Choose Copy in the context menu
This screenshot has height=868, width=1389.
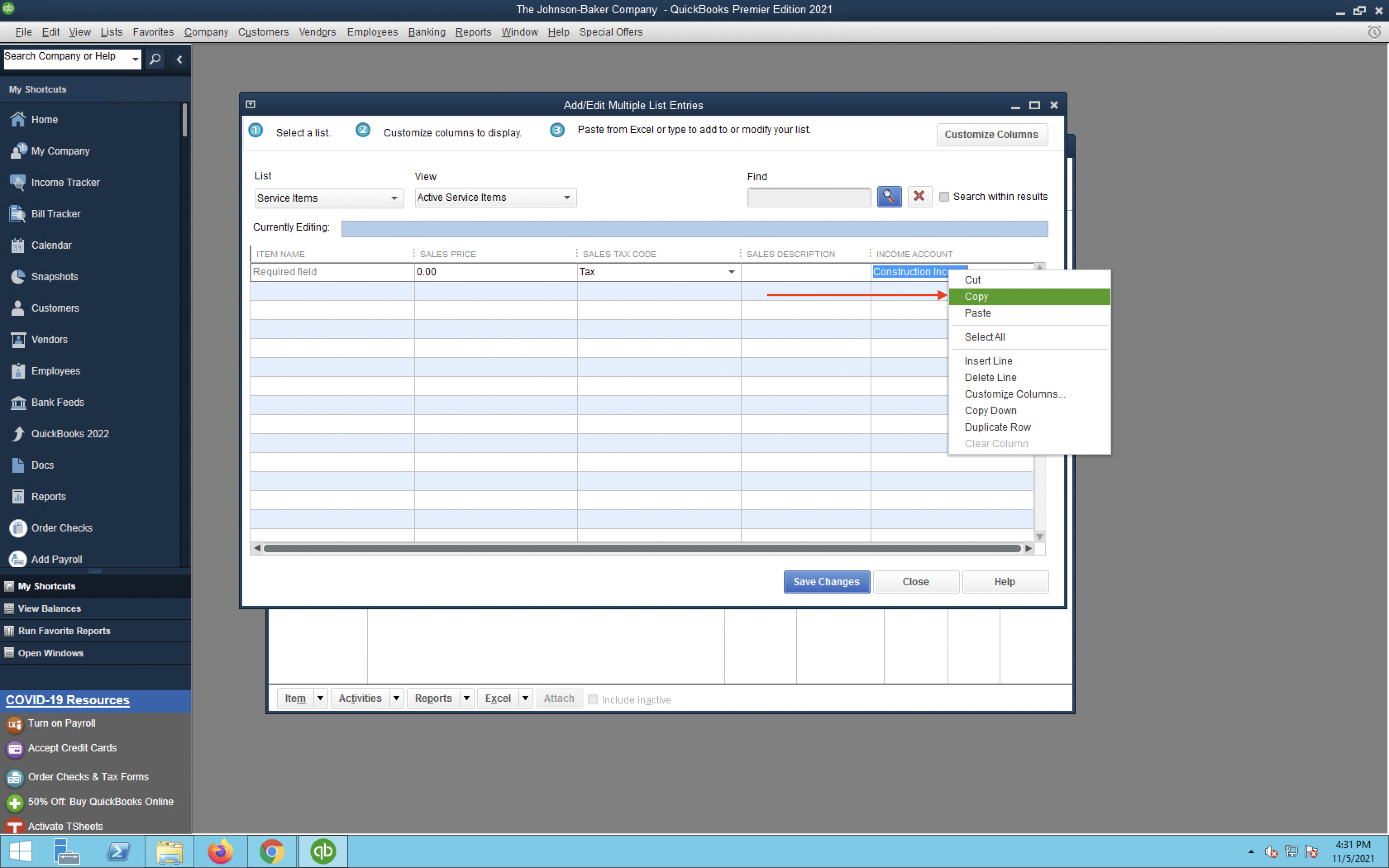point(1029,297)
